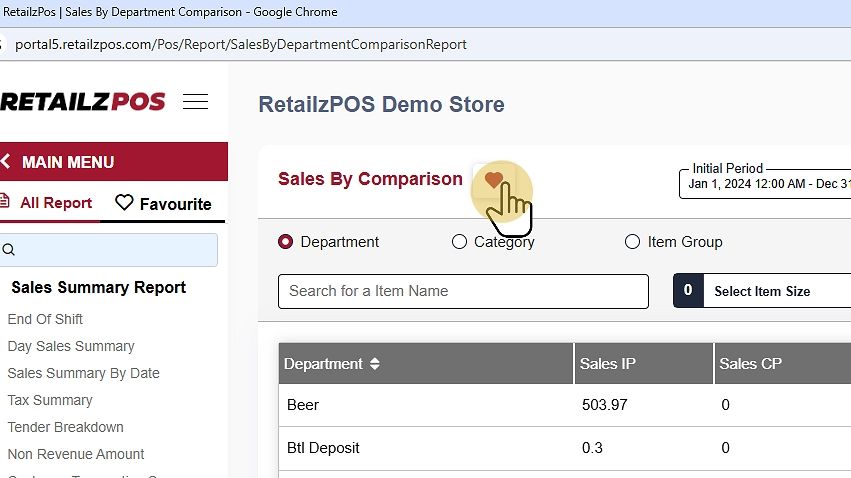851x478 pixels.
Task: Click the 503.97 sales value
Action: click(605, 405)
